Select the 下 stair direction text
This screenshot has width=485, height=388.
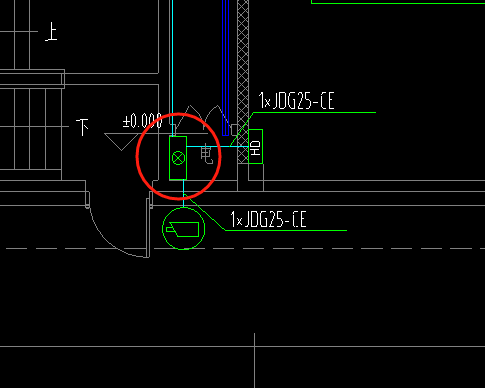pos(83,127)
